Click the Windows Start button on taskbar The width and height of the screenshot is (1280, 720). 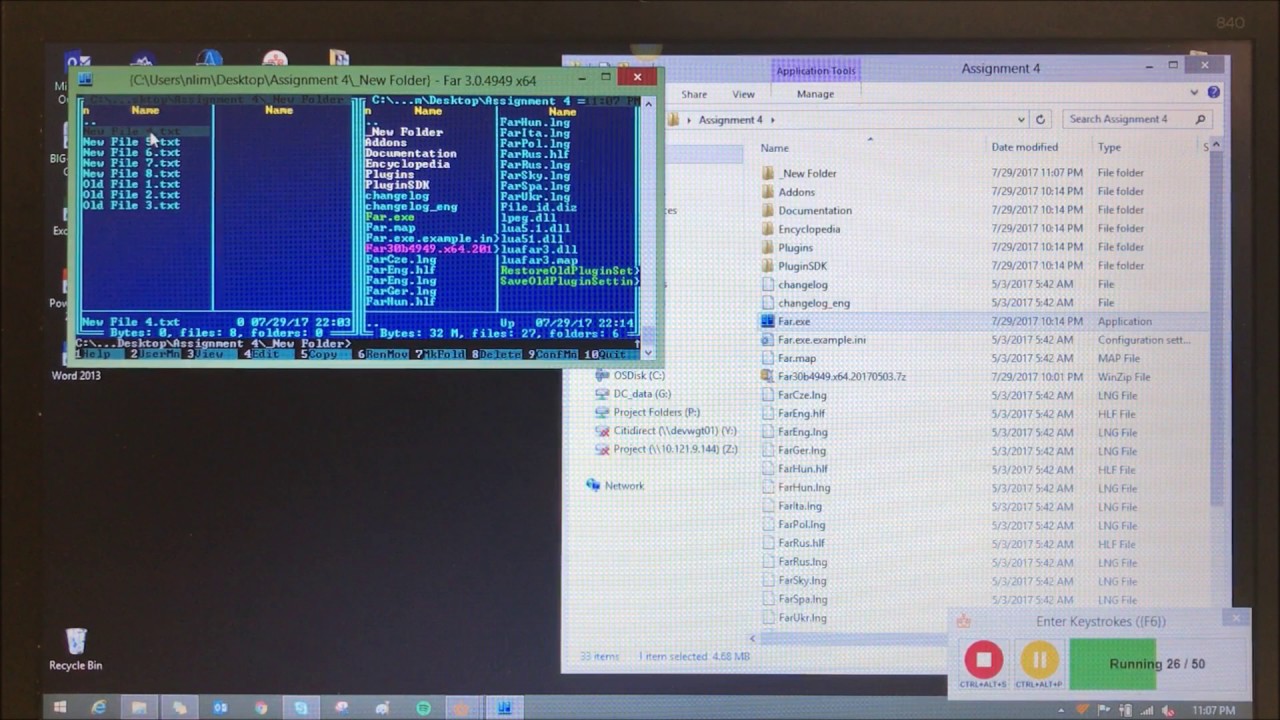59,708
